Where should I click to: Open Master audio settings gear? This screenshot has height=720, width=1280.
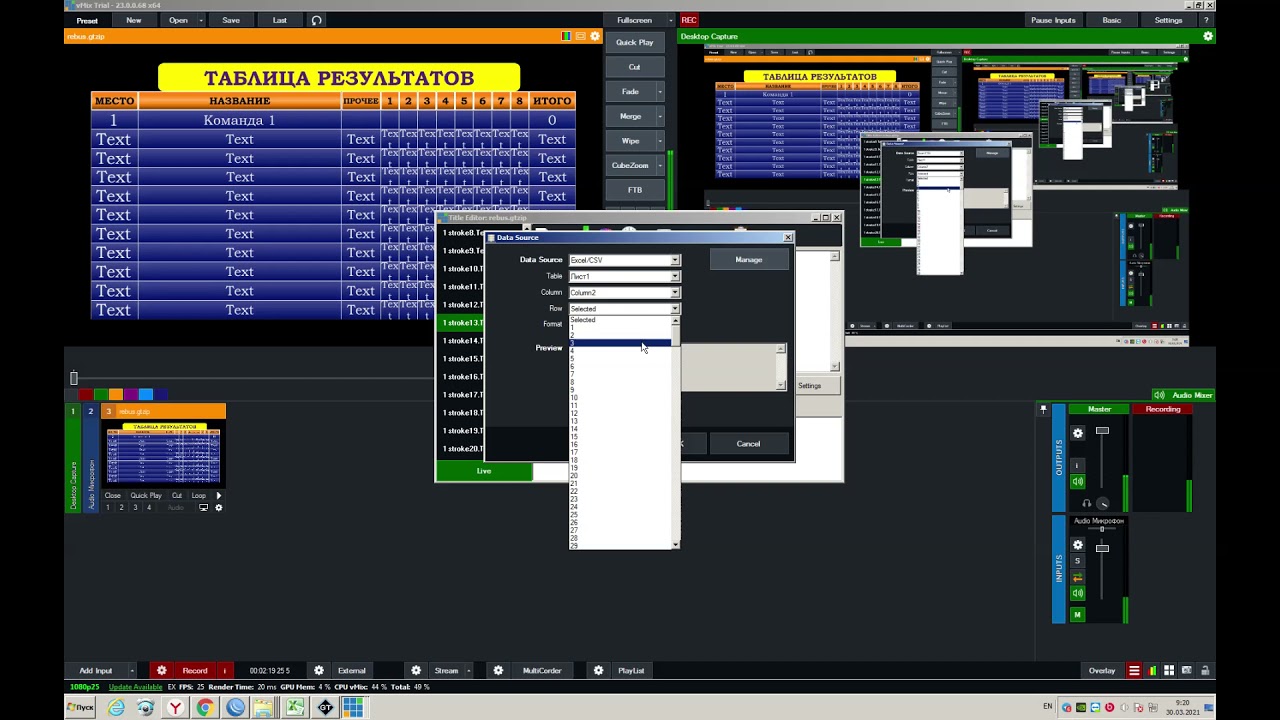(1078, 433)
